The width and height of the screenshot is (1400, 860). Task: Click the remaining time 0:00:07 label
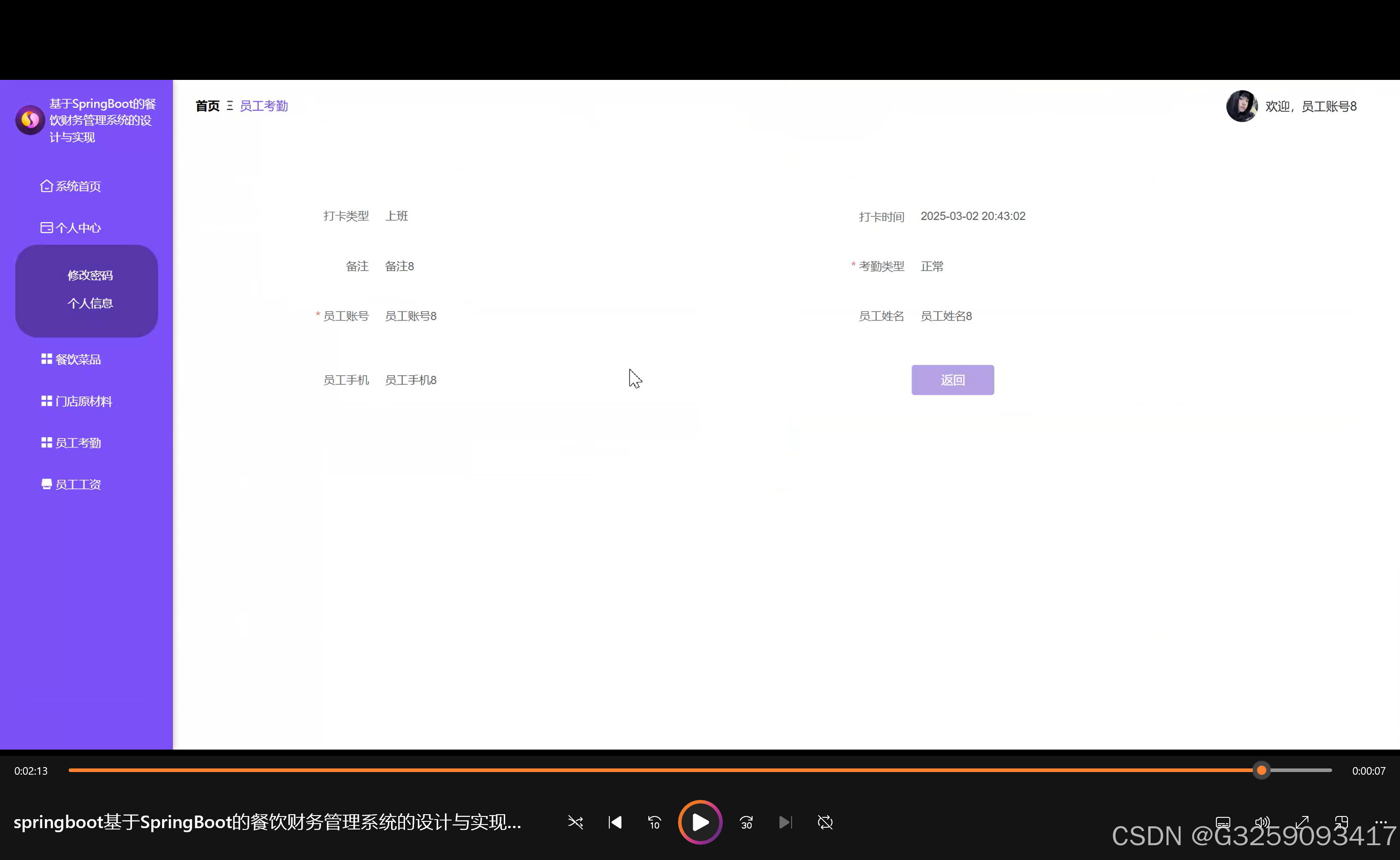tap(1369, 771)
